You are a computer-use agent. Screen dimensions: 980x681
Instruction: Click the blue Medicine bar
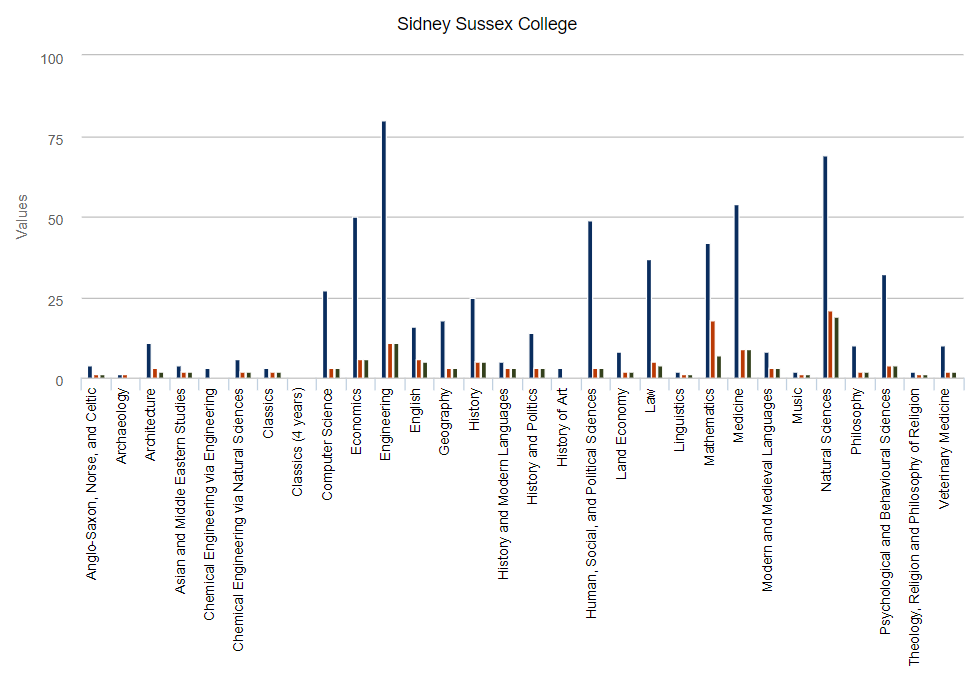click(736, 291)
